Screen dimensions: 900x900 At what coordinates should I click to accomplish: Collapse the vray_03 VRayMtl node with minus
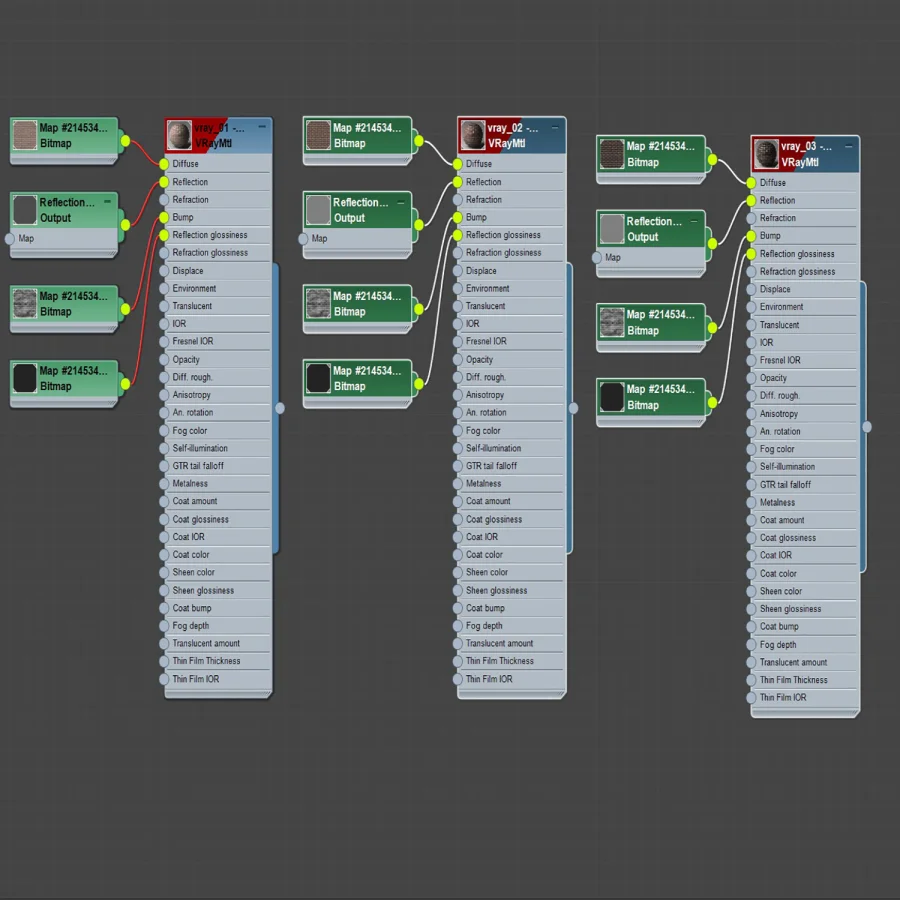click(848, 146)
